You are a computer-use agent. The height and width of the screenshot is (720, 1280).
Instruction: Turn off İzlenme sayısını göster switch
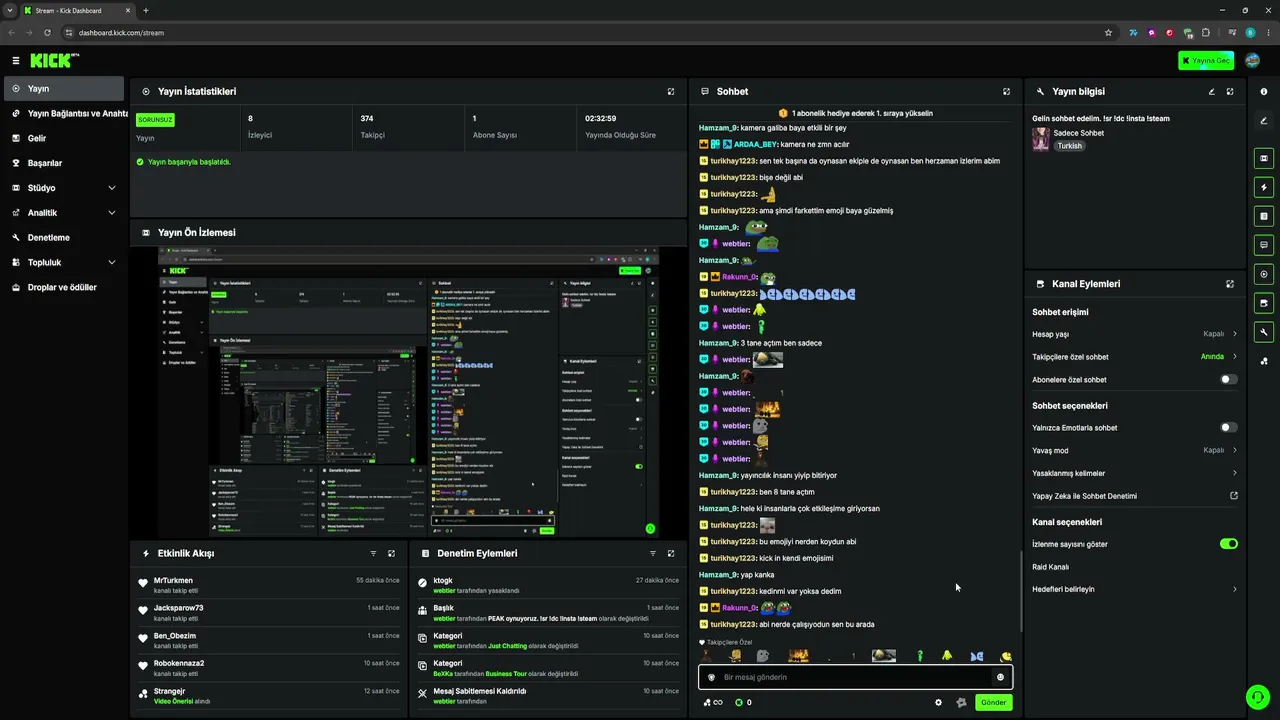tap(1229, 544)
